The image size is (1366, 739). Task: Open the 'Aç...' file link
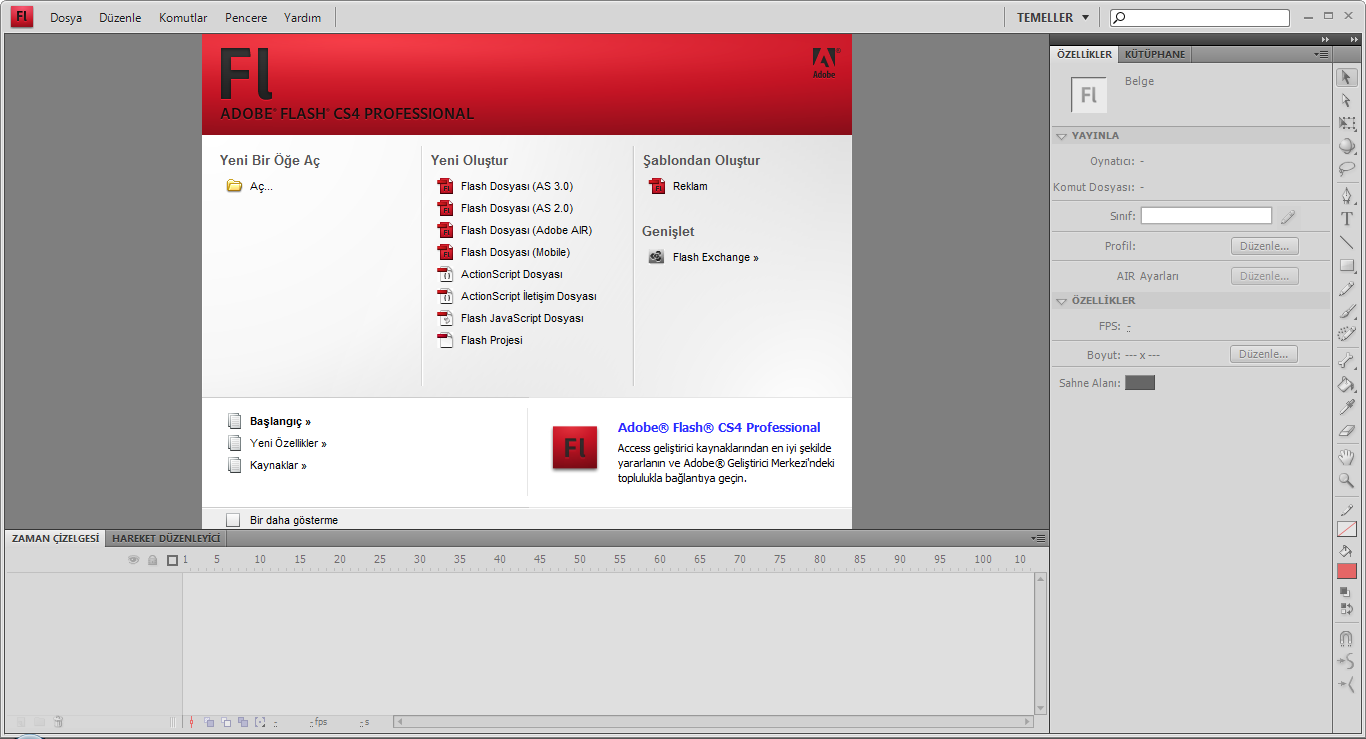[249, 186]
